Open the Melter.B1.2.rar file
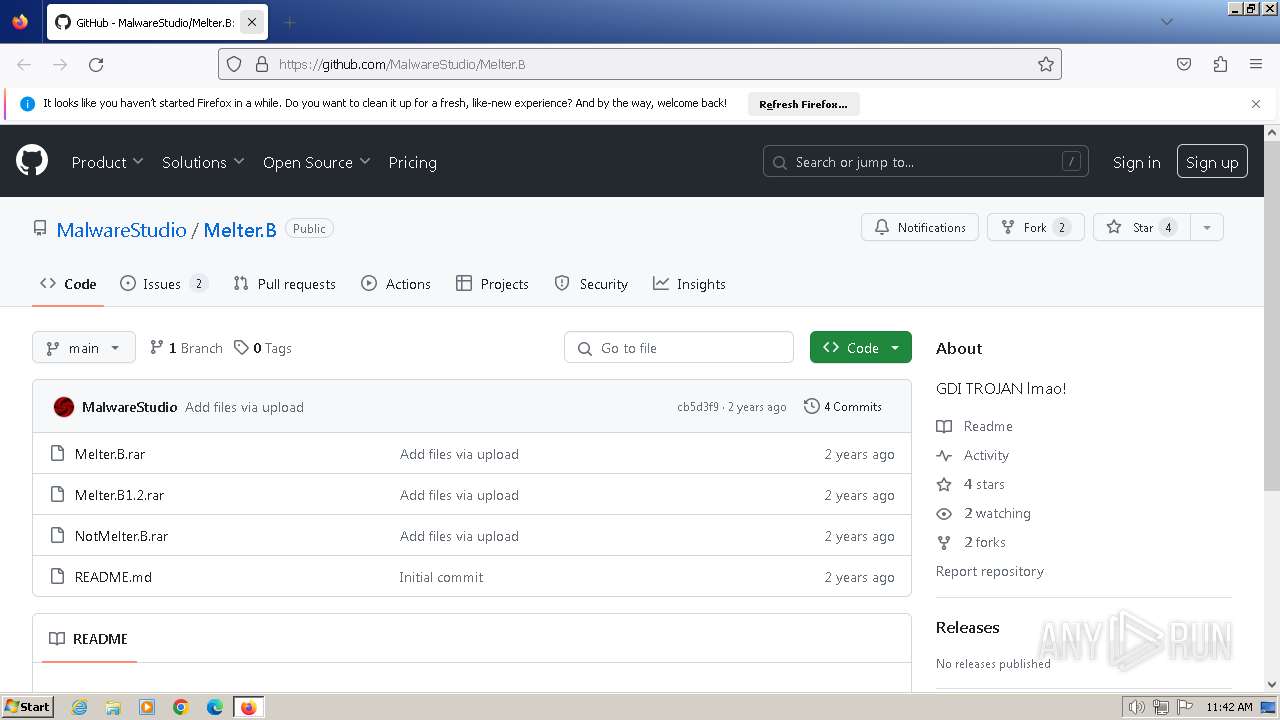This screenshot has width=1280, height=720. point(119,495)
